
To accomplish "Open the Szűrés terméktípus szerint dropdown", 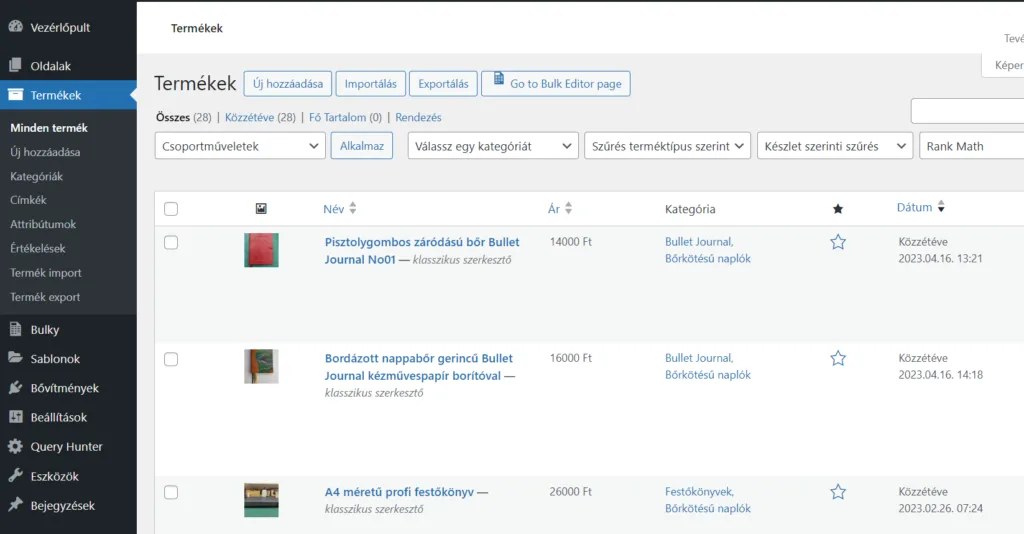I will [x=667, y=146].
